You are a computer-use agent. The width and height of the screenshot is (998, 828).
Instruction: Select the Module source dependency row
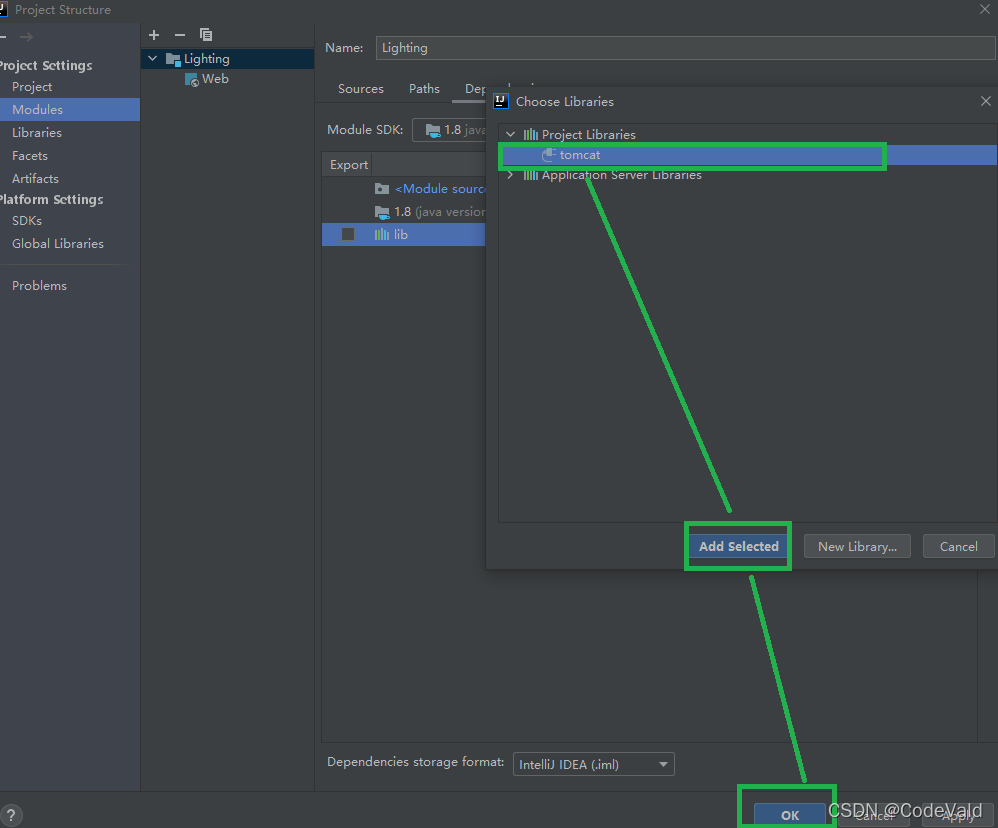(x=404, y=189)
